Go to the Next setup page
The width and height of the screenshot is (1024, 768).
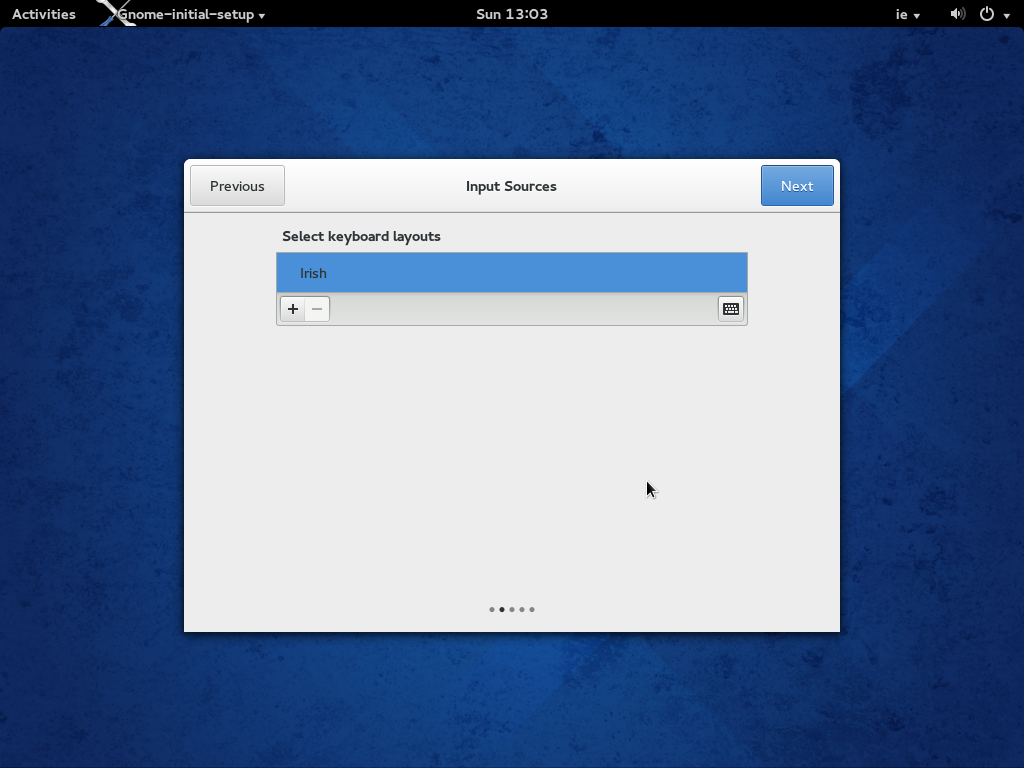pos(797,186)
